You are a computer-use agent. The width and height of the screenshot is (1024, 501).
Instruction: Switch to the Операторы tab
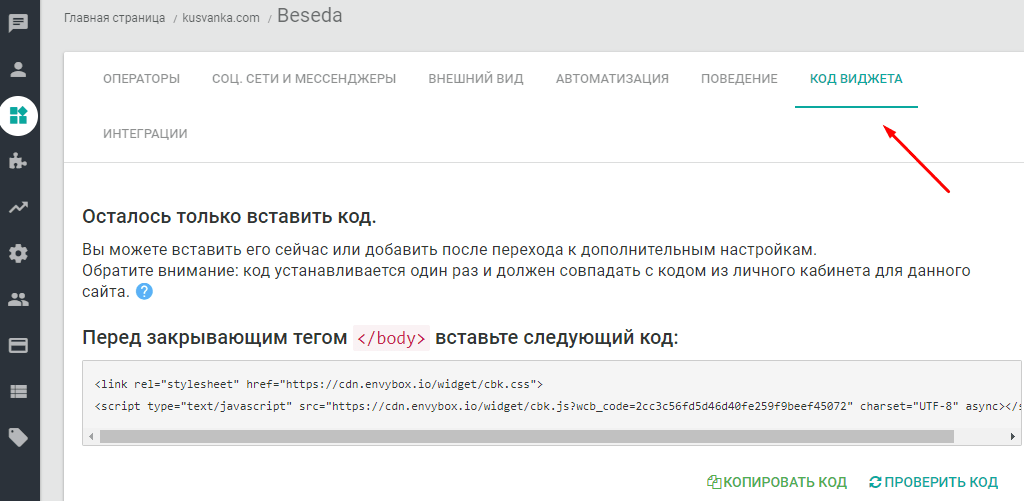(141, 79)
